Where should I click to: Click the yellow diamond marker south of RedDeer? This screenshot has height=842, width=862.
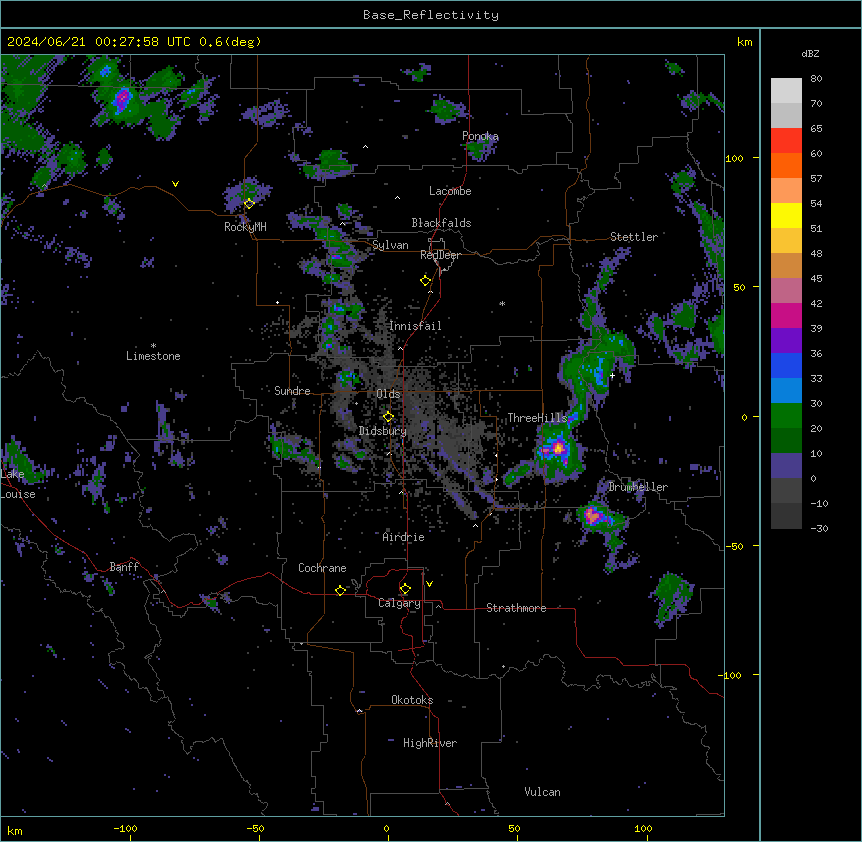(426, 281)
